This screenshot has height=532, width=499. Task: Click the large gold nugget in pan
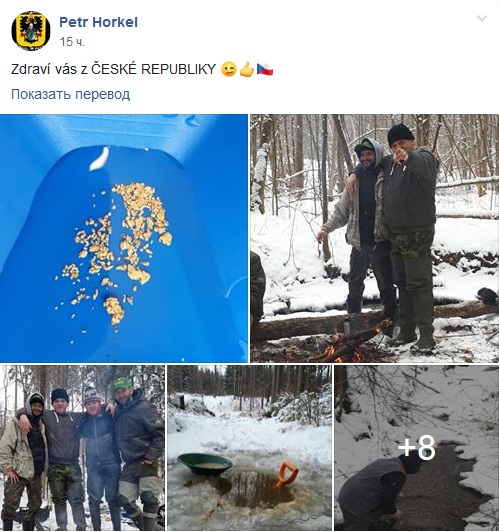pos(138,274)
